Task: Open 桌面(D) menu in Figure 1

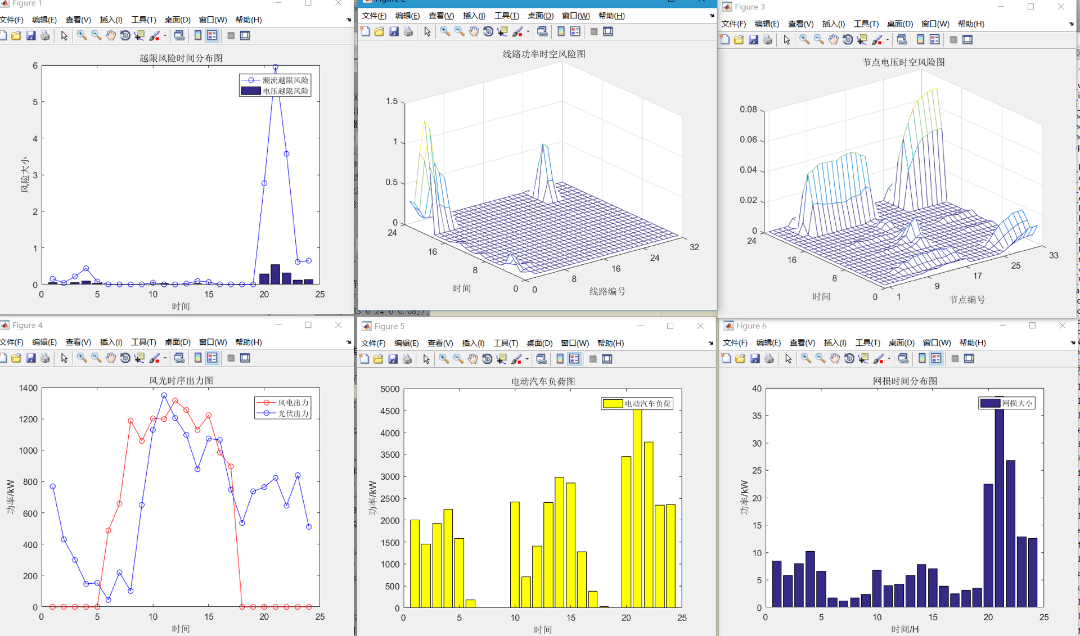Action: tap(177, 19)
